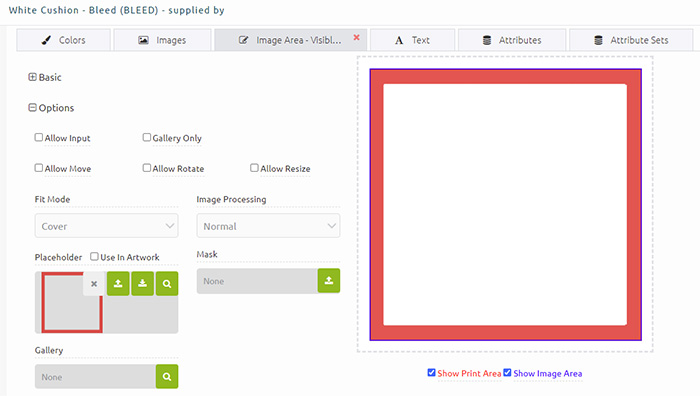Screen dimensions: 700x396
Task: Click the Show Print Area red label
Action: point(469,373)
